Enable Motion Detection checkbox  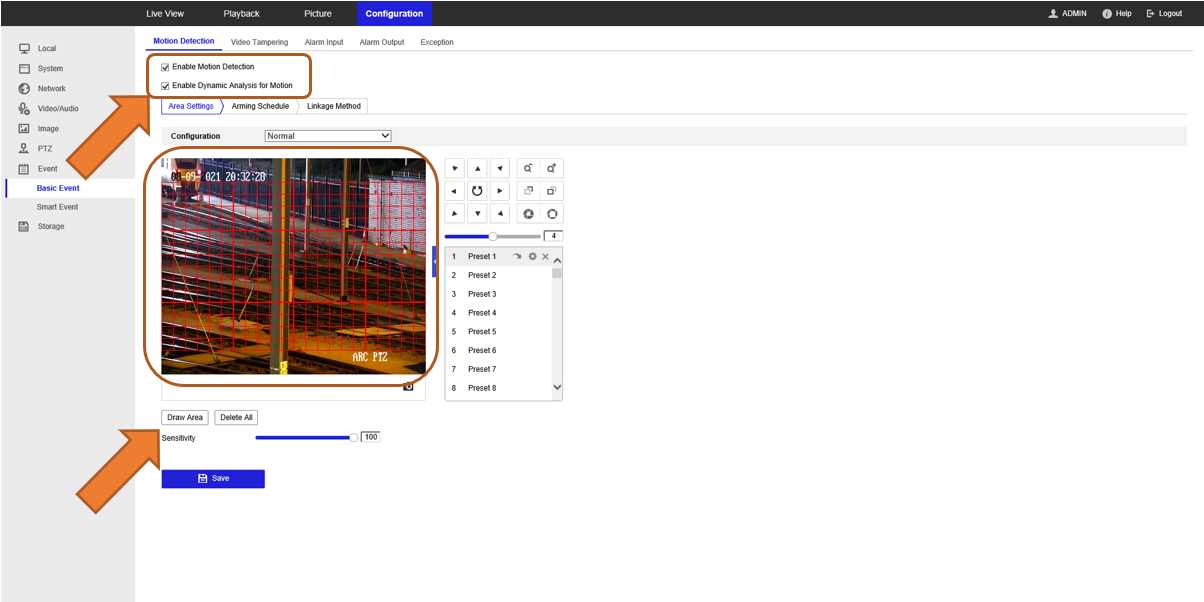pos(165,66)
